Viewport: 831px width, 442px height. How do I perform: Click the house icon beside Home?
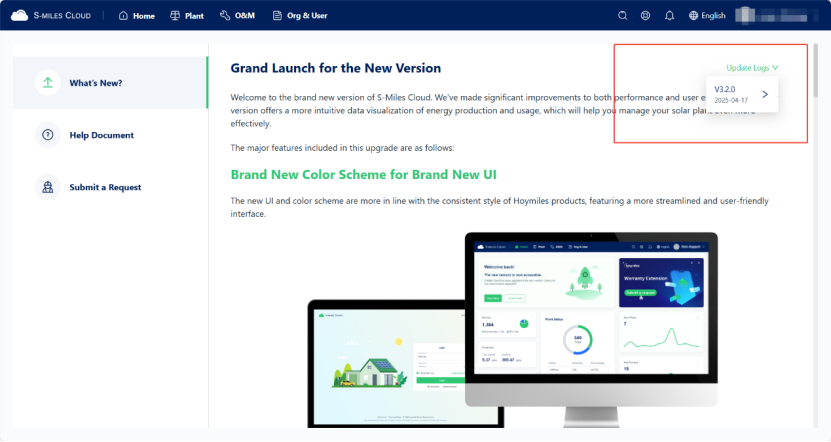point(123,16)
